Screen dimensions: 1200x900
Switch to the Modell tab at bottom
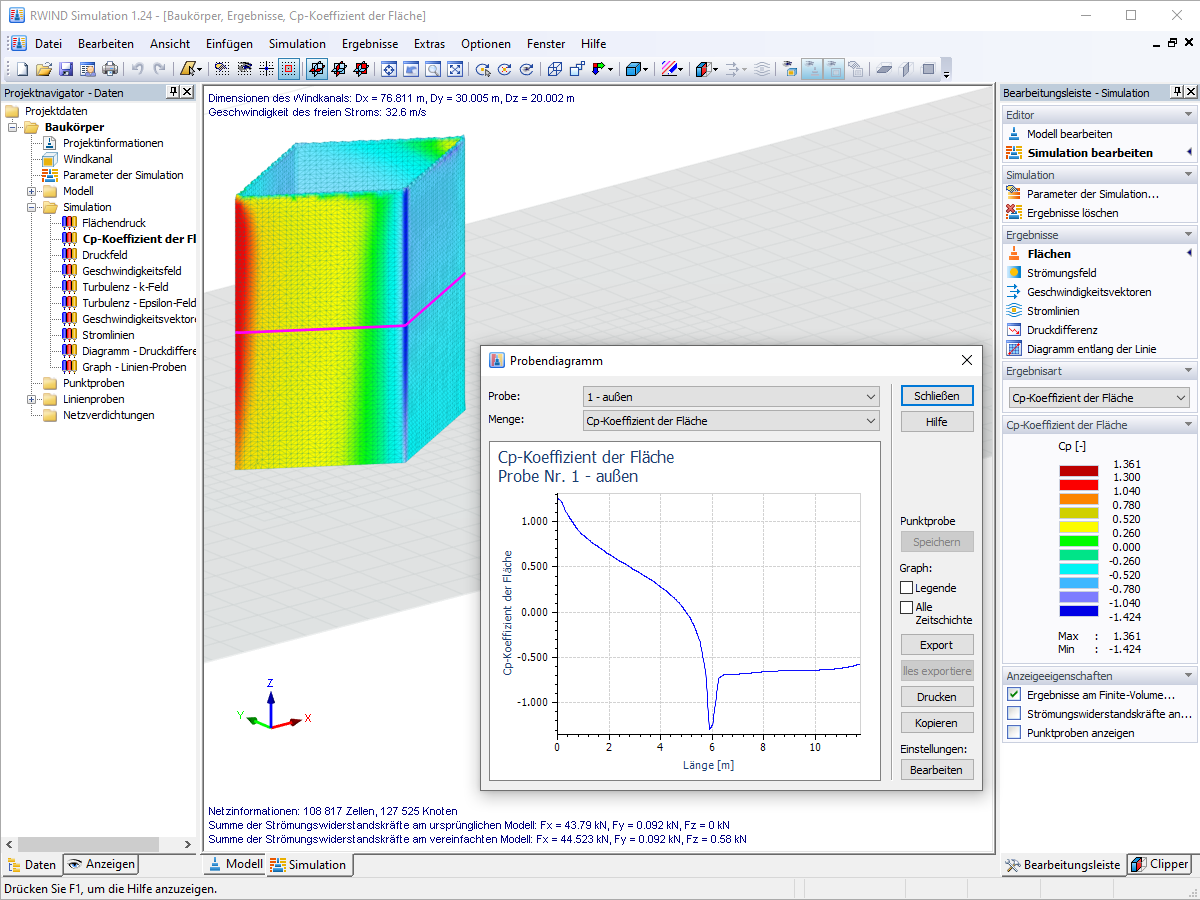pos(235,865)
